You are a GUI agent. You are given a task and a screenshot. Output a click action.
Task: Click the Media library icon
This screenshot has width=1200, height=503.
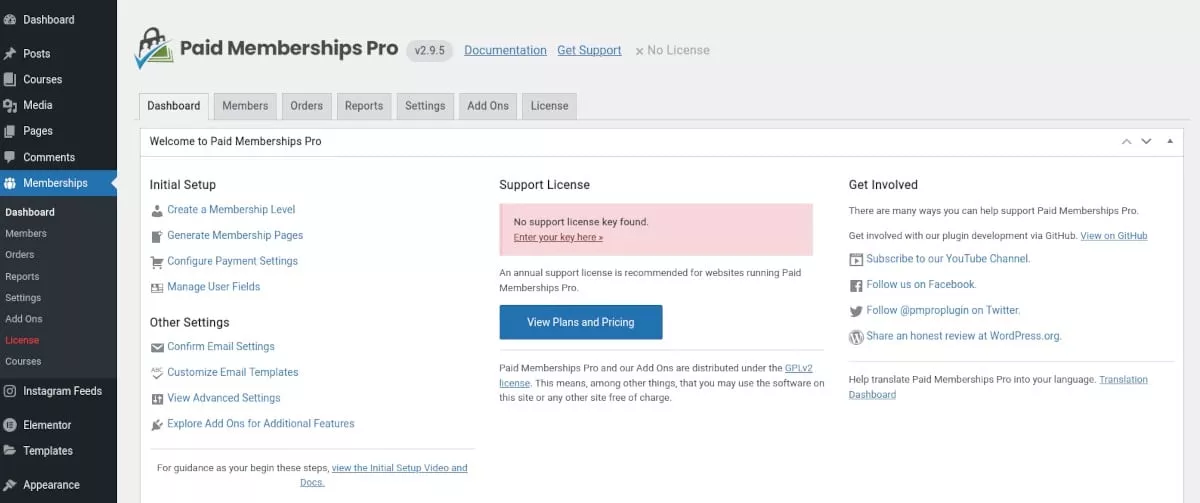pos(10,105)
